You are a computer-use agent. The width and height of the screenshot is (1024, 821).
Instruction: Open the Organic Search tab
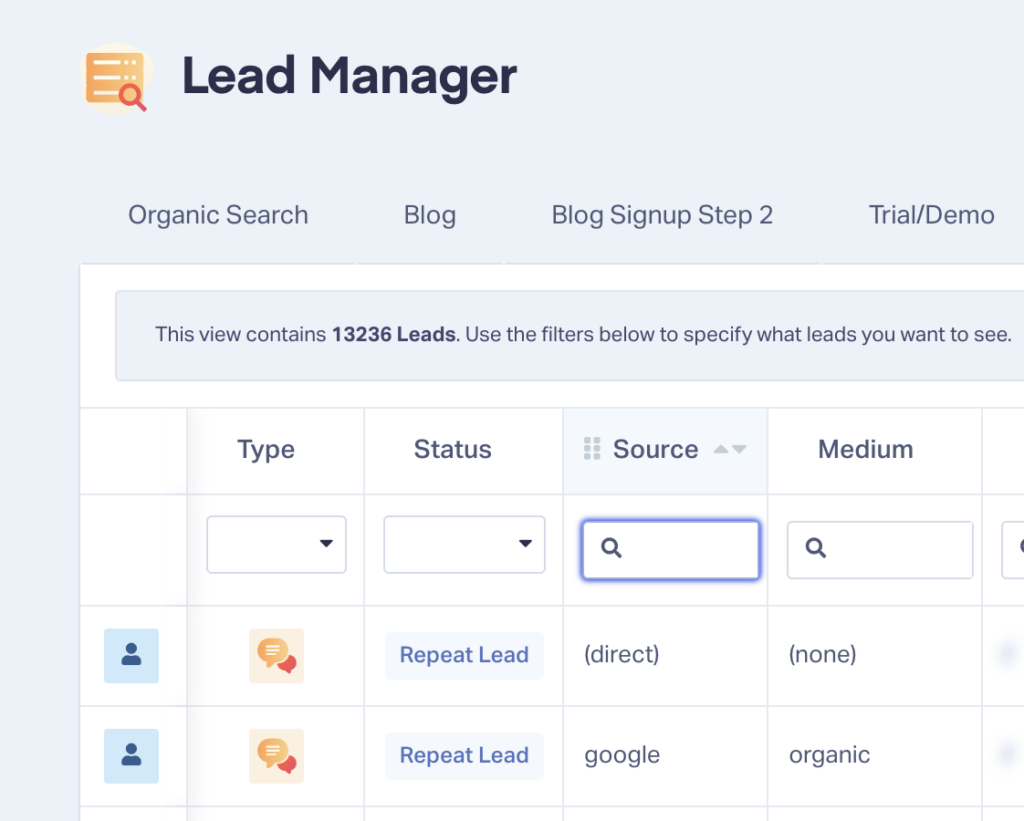218,215
